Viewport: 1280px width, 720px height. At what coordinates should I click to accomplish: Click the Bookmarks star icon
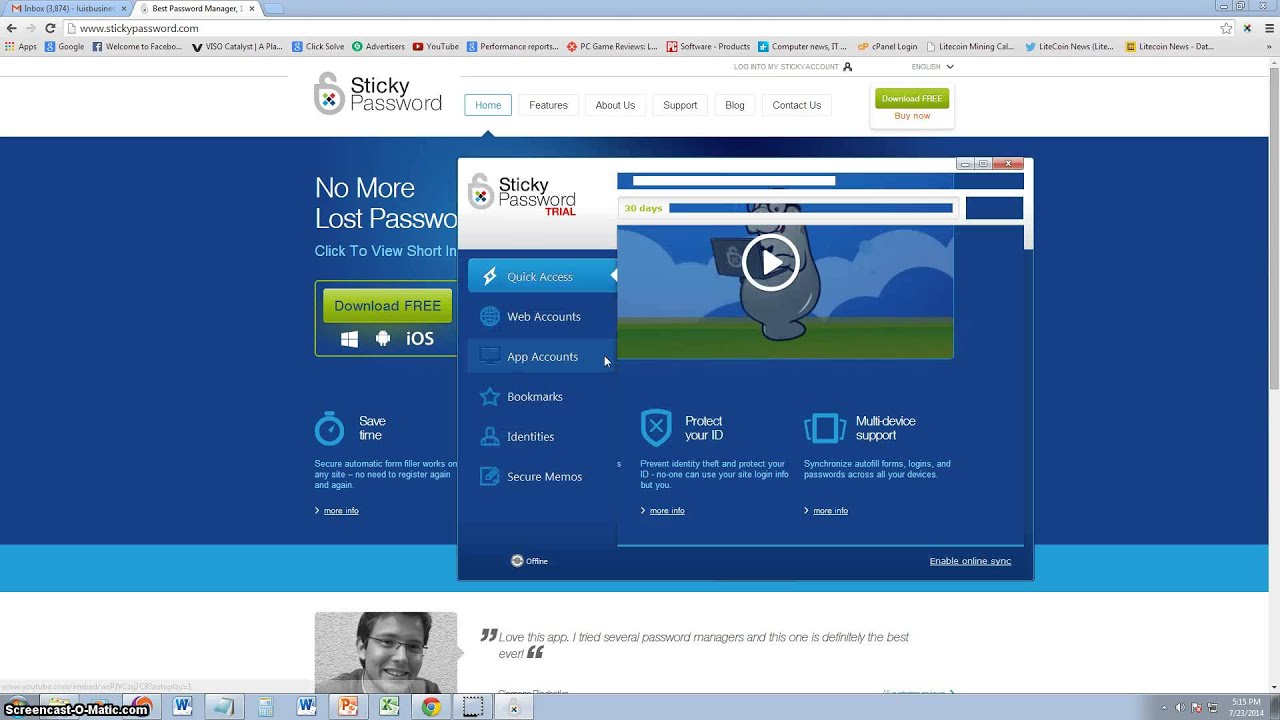[489, 397]
